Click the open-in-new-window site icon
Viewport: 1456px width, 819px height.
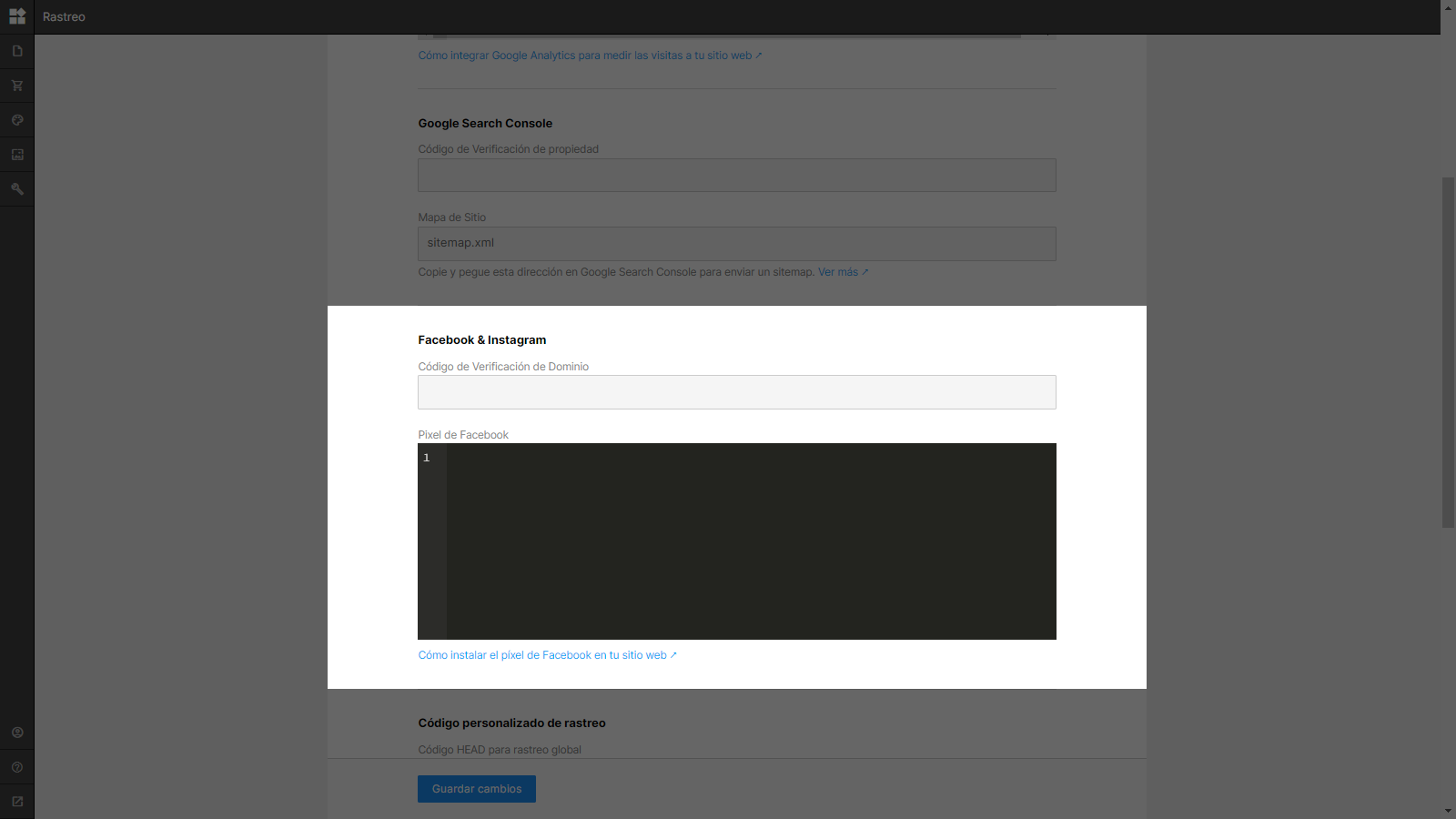pos(17,802)
